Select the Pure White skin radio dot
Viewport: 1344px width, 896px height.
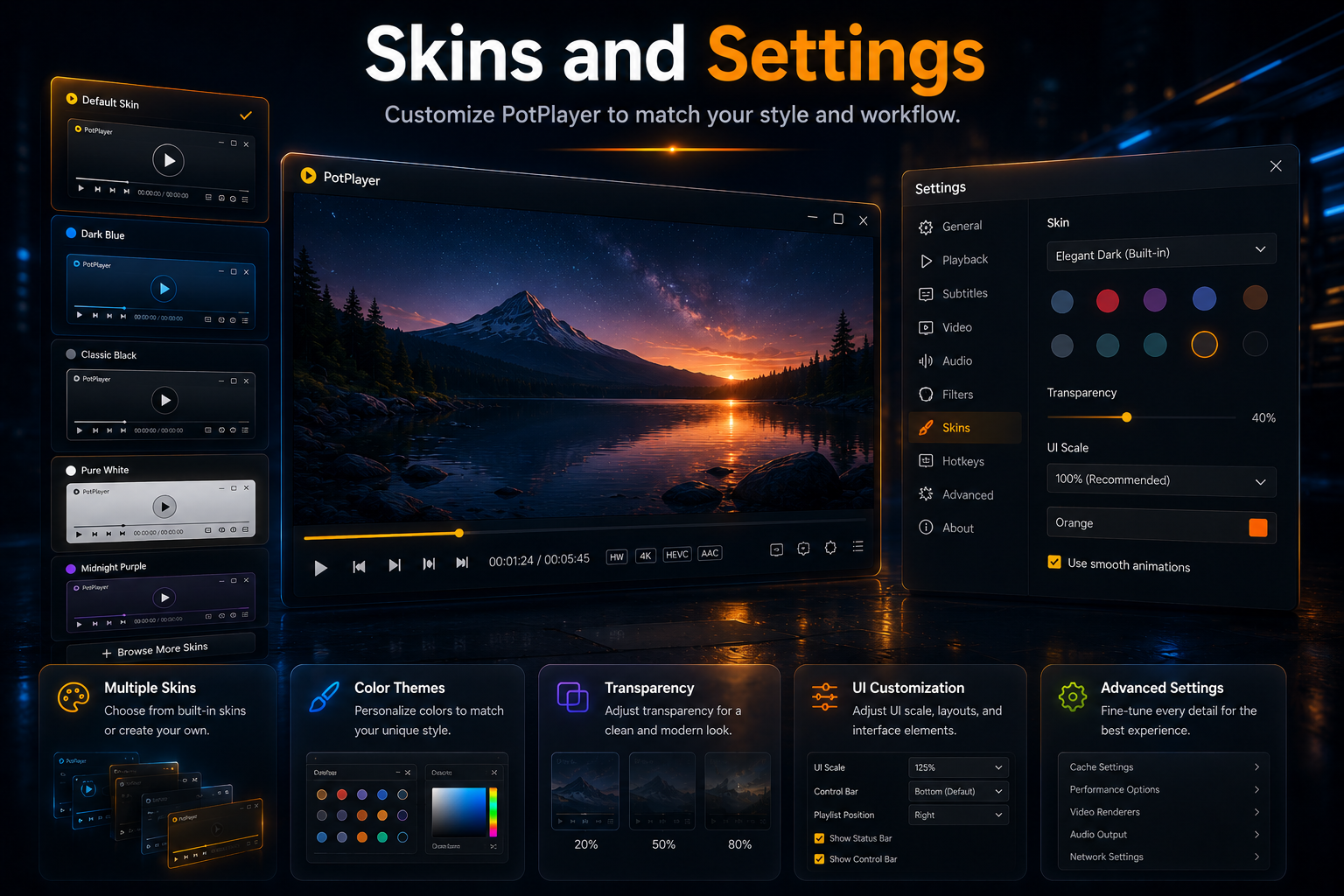[71, 470]
